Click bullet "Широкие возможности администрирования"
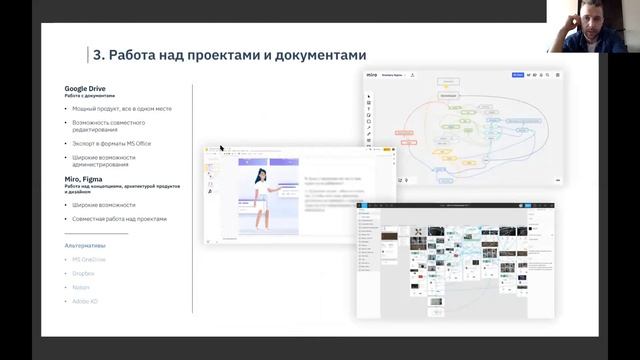Image resolution: width=640 pixels, height=360 pixels. click(104, 161)
